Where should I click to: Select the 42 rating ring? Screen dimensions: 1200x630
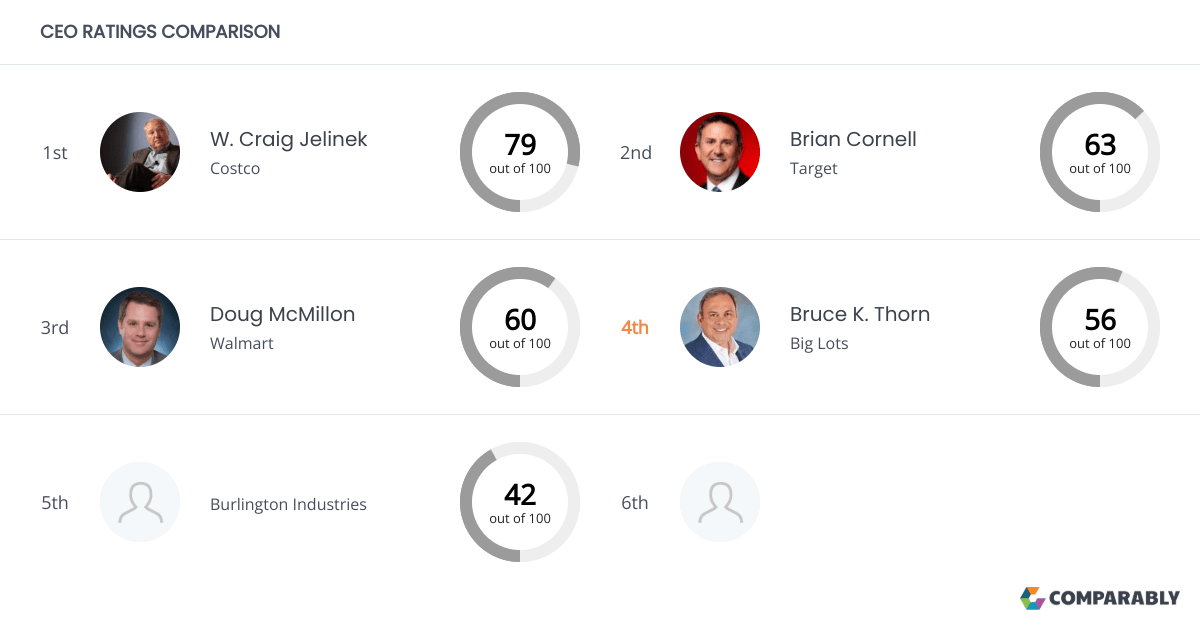tap(520, 502)
